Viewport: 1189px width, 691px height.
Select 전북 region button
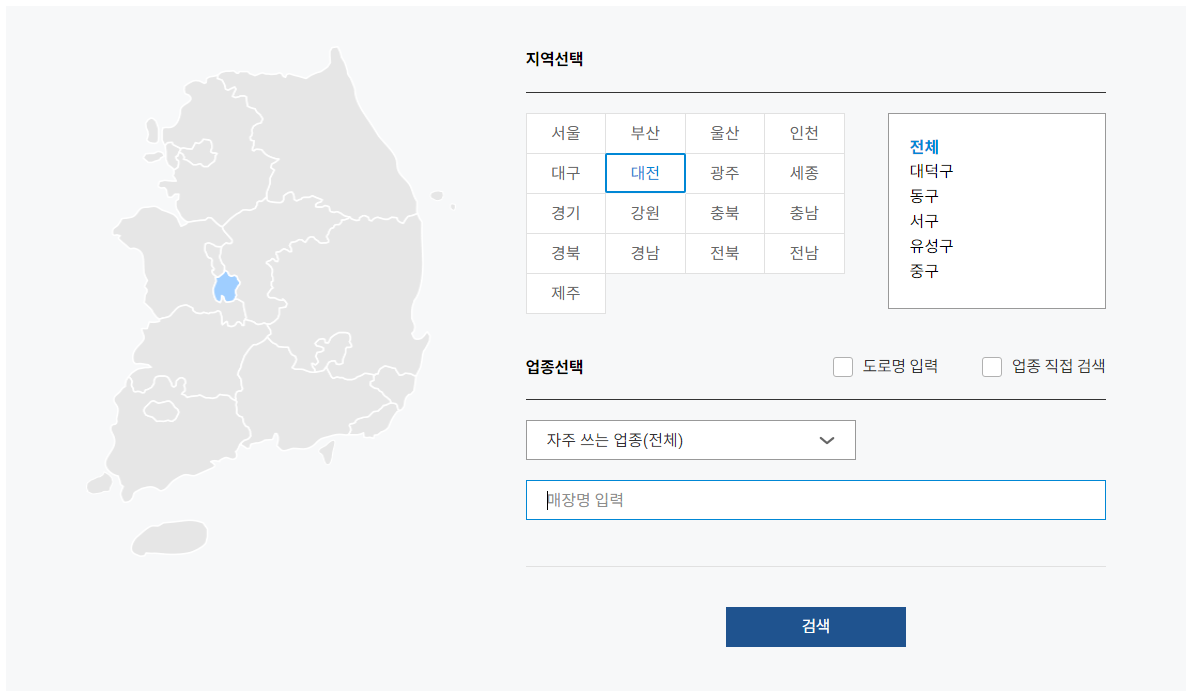pos(725,253)
